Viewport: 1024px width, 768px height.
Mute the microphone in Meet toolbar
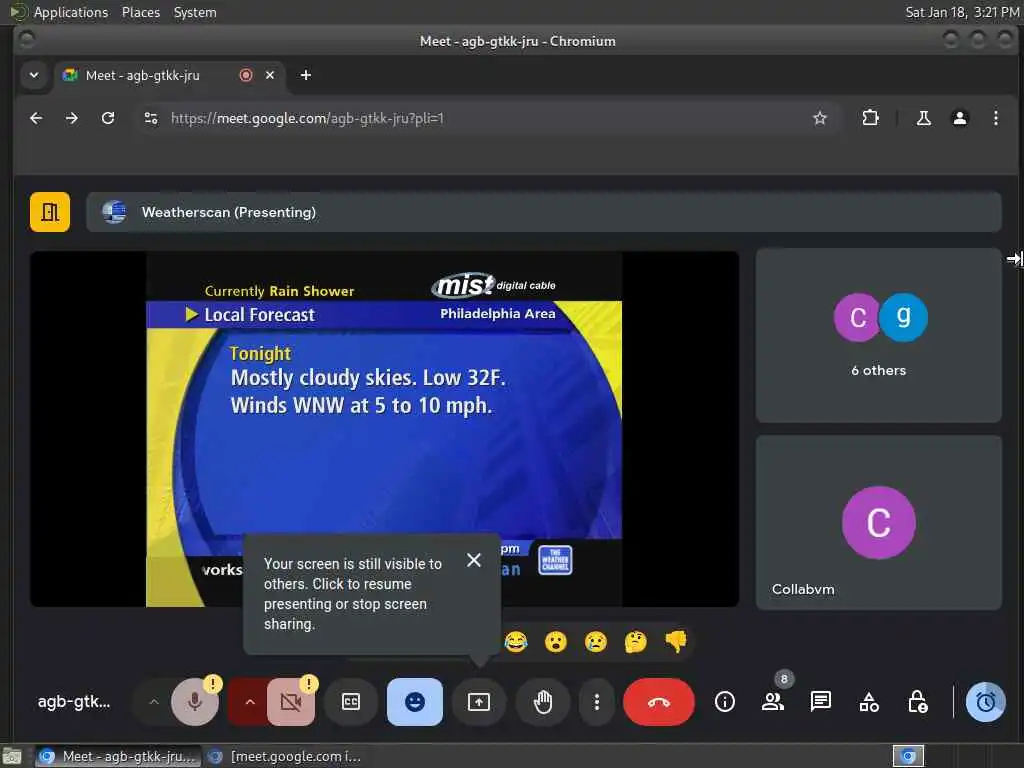click(x=195, y=702)
